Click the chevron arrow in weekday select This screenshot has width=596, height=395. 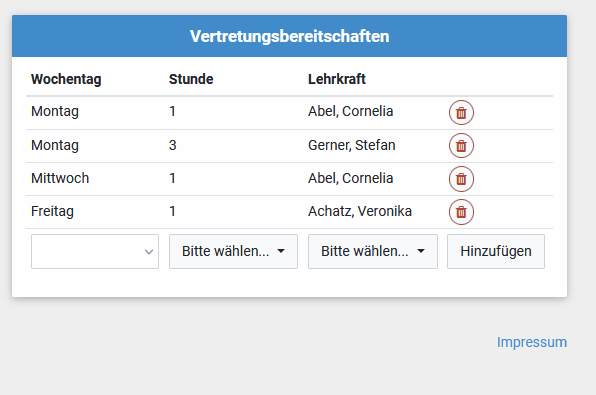click(x=149, y=252)
